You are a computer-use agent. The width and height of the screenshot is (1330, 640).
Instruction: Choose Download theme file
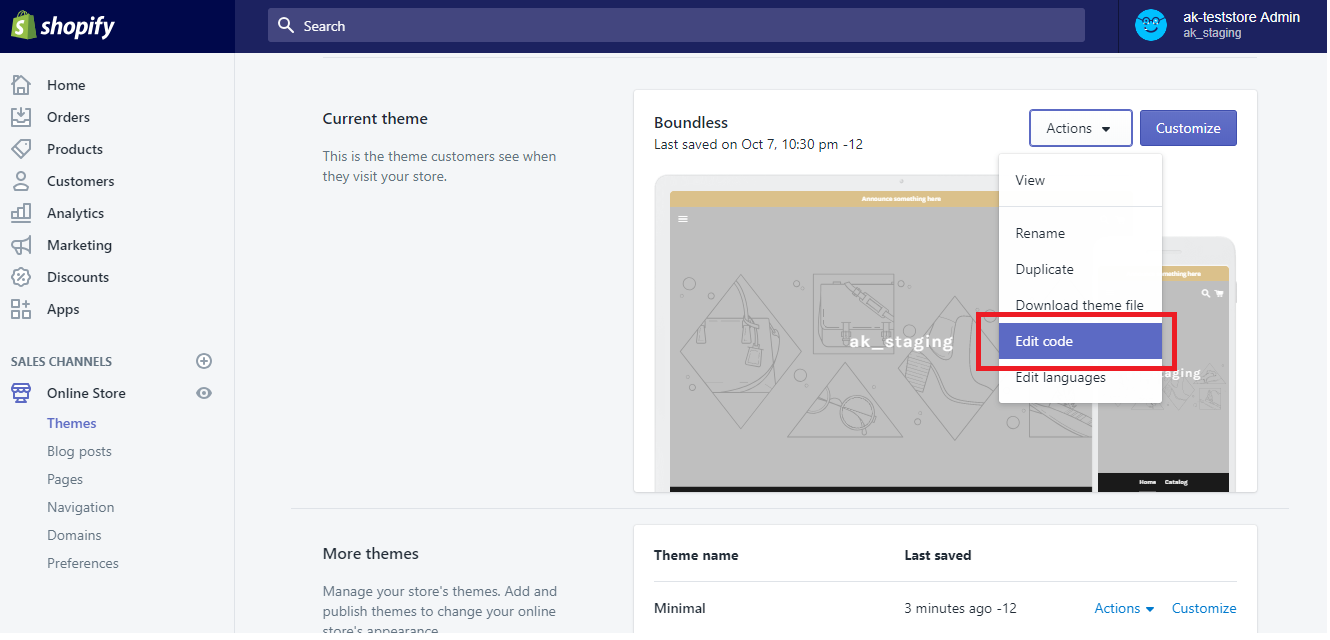point(1080,305)
